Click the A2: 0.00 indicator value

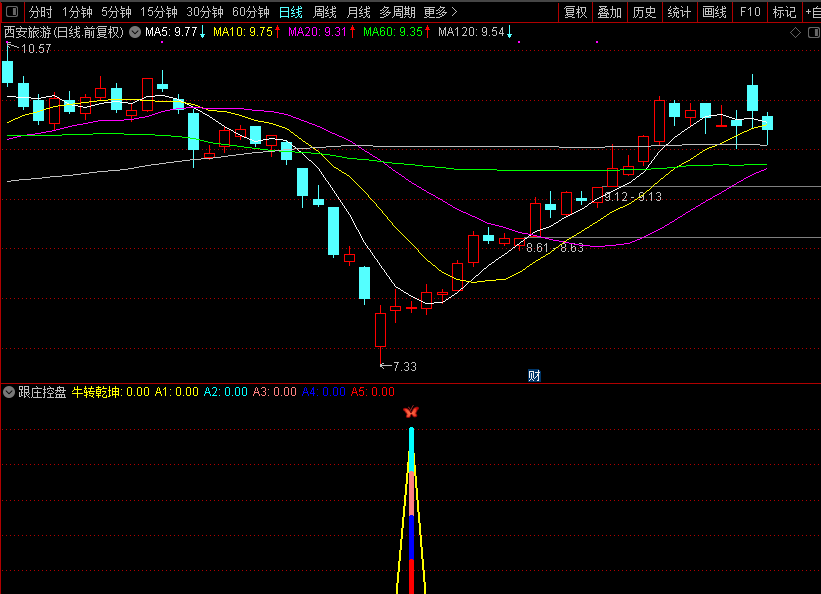(226, 392)
